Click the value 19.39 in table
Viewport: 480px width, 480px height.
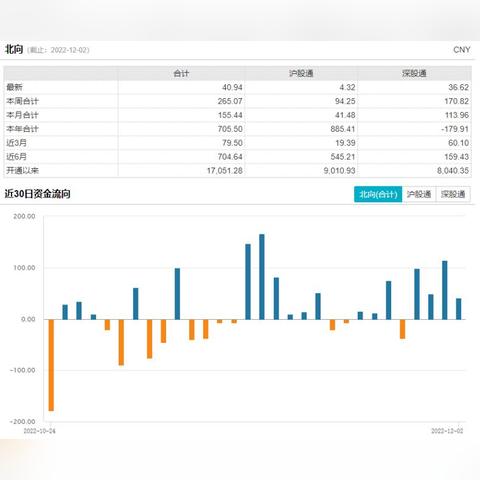coord(345,143)
